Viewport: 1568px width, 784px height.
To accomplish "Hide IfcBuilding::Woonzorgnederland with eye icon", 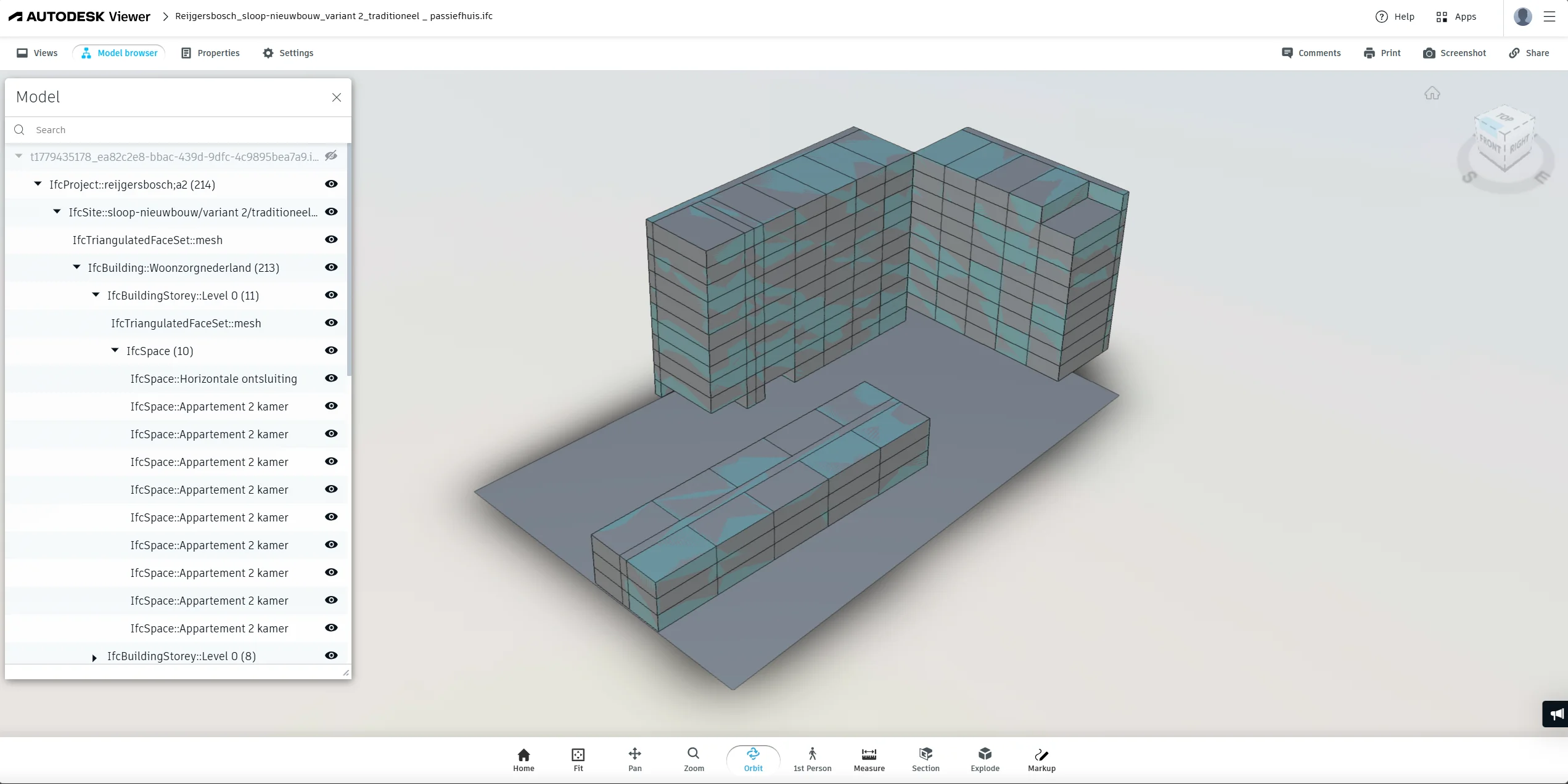I will [331, 267].
